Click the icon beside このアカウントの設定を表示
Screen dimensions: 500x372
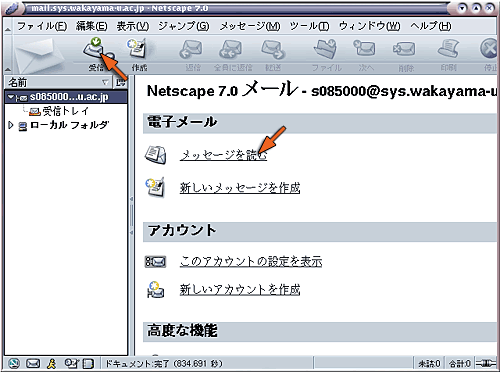tap(155, 262)
